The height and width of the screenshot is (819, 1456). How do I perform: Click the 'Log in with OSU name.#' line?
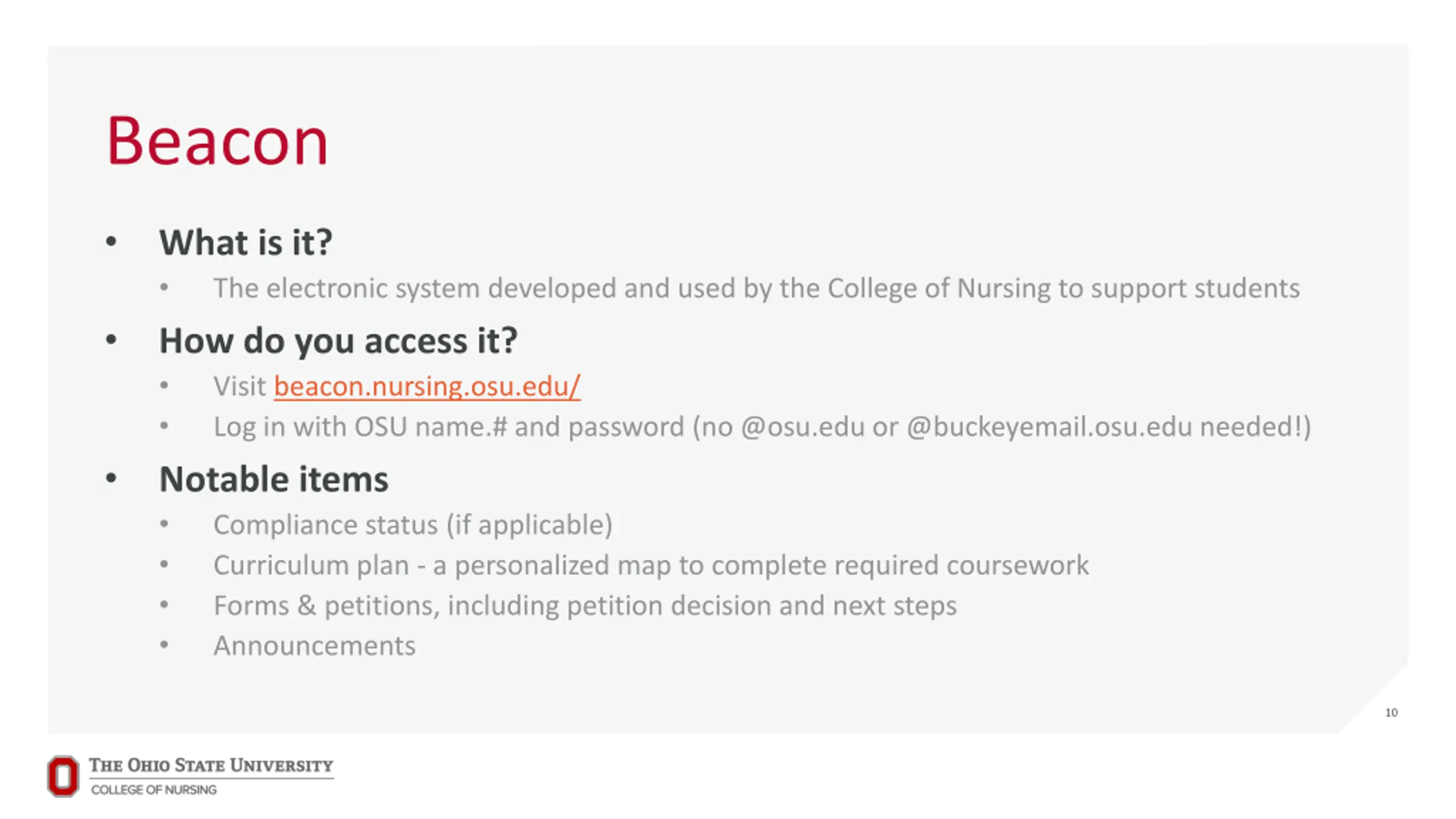762,427
